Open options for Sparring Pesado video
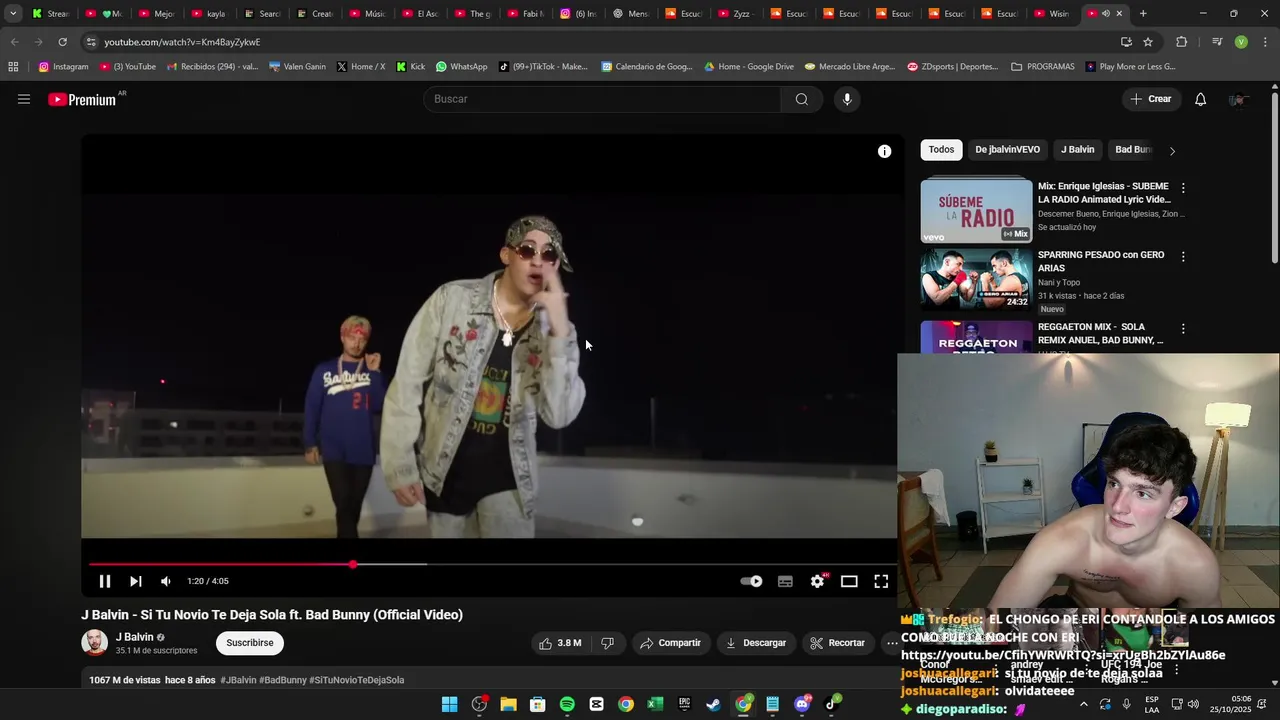Viewport: 1280px width, 720px height. [x=1183, y=257]
